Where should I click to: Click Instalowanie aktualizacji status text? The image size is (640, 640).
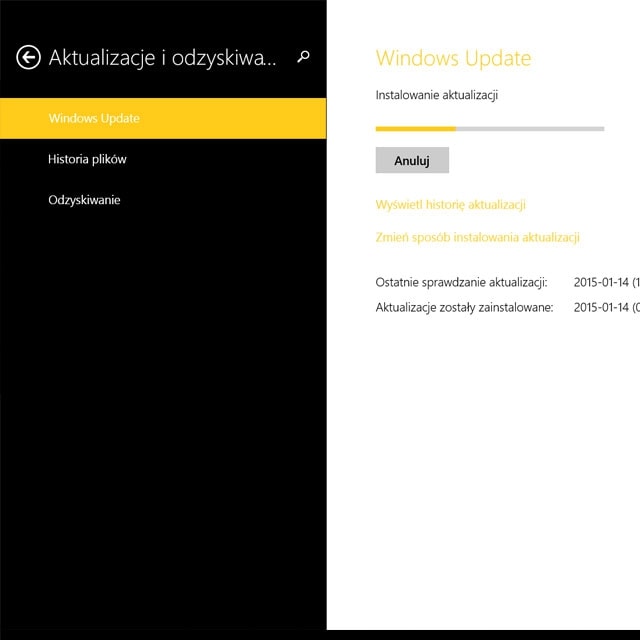click(437, 95)
